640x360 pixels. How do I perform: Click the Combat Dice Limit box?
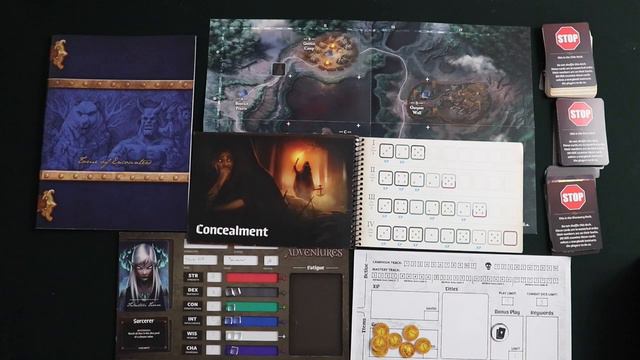(542, 302)
